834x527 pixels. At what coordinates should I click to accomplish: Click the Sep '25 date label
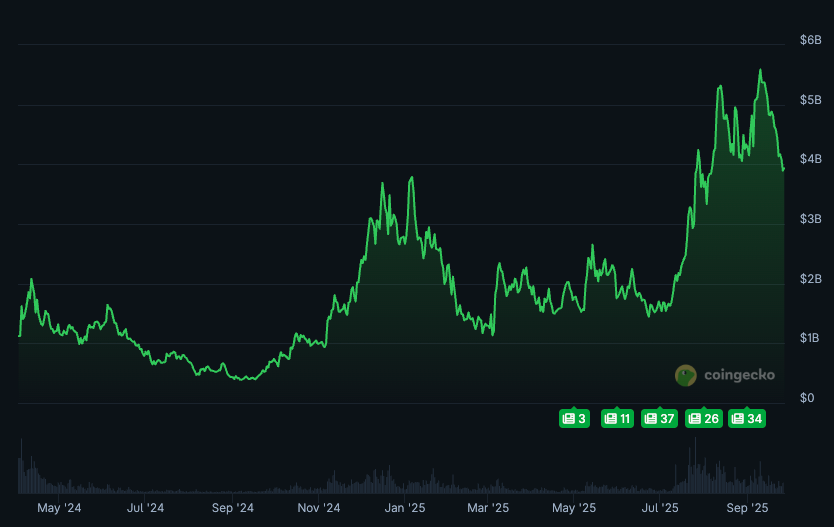point(746,508)
